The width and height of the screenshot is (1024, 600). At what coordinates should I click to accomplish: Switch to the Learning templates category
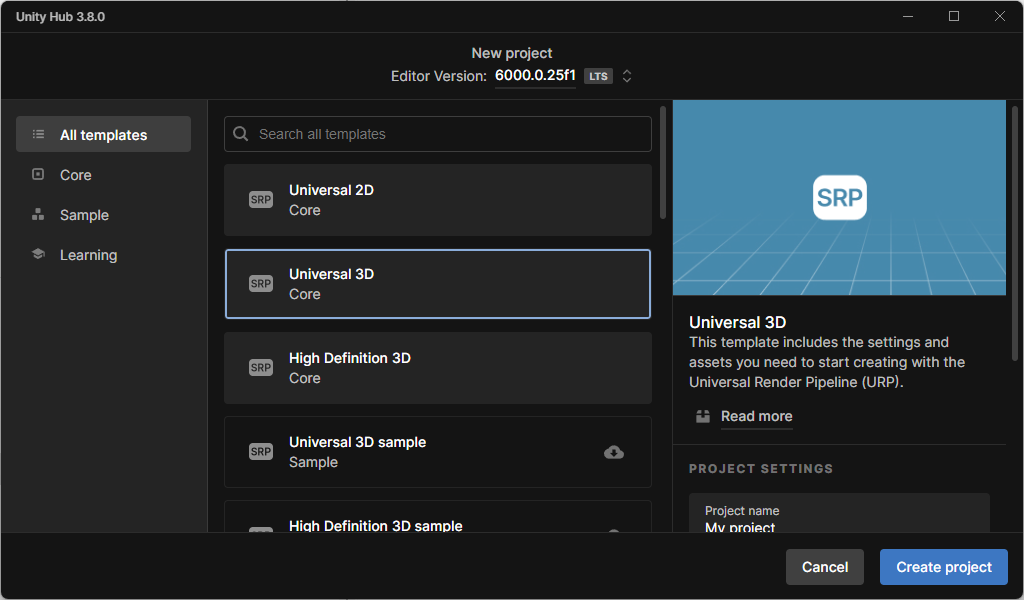click(88, 255)
